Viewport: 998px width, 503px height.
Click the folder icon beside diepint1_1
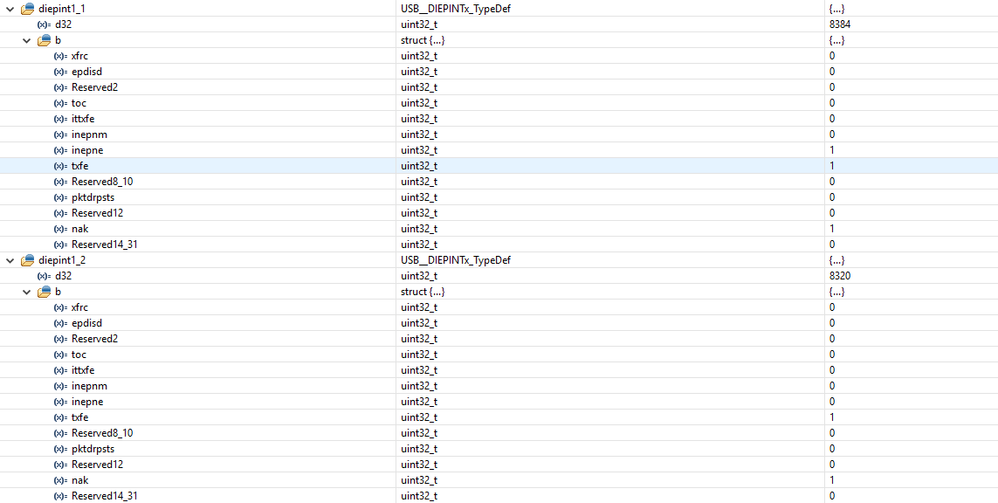pyautogui.click(x=27, y=9)
